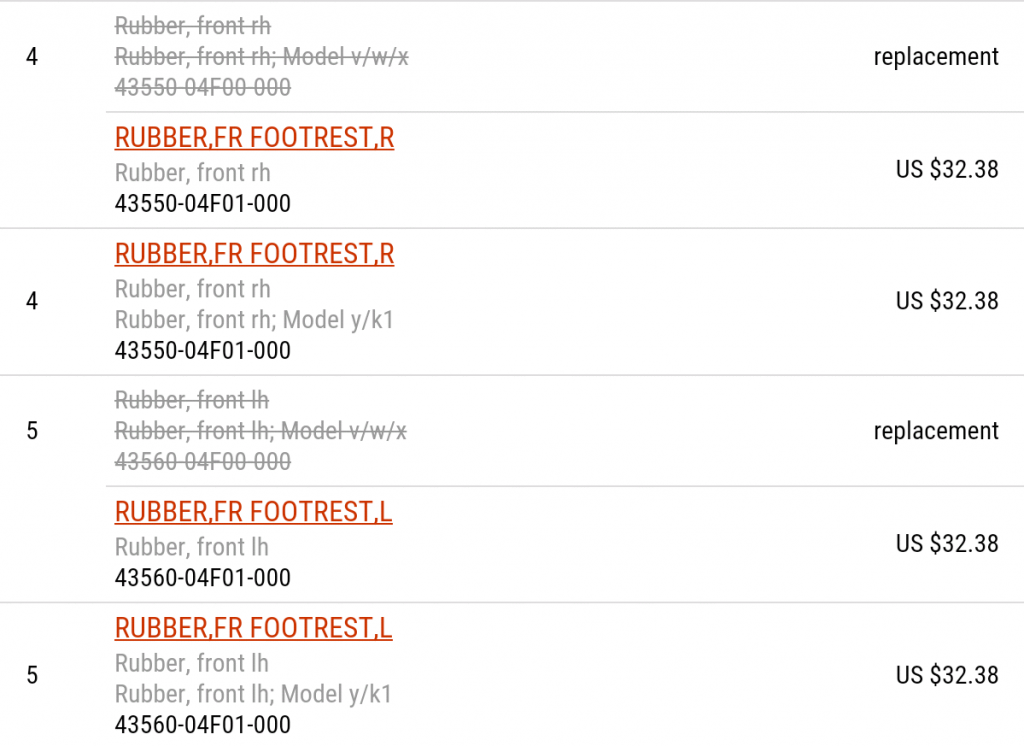Click reference number 5 beside Model y/k1 row

point(32,675)
